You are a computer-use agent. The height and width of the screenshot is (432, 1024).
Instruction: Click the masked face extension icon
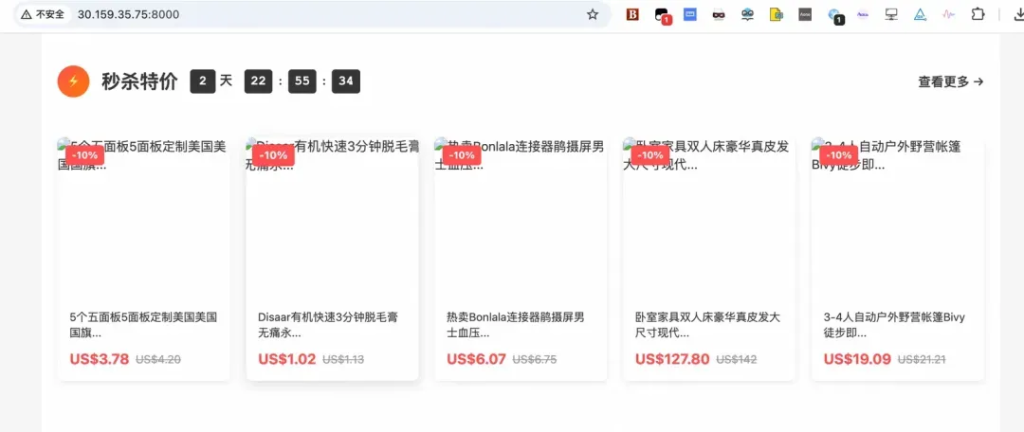point(718,14)
